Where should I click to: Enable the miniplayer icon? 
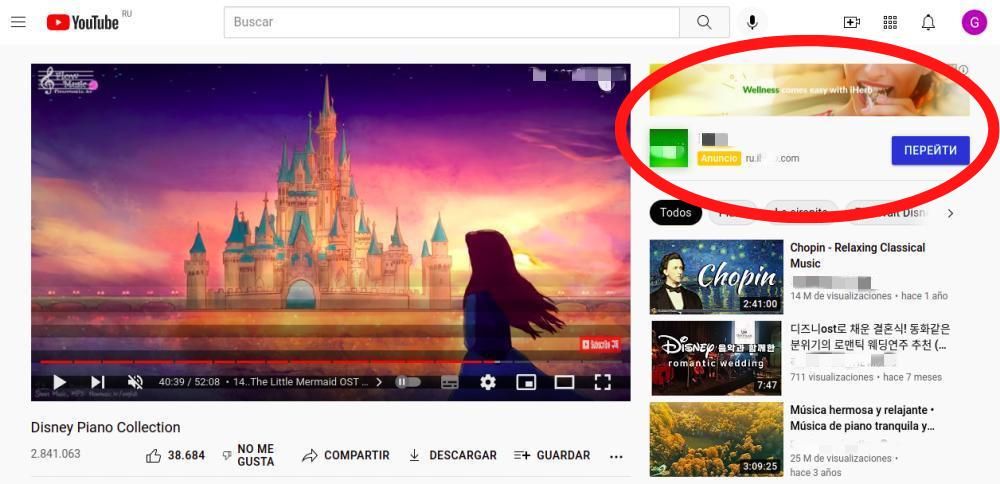(x=526, y=382)
